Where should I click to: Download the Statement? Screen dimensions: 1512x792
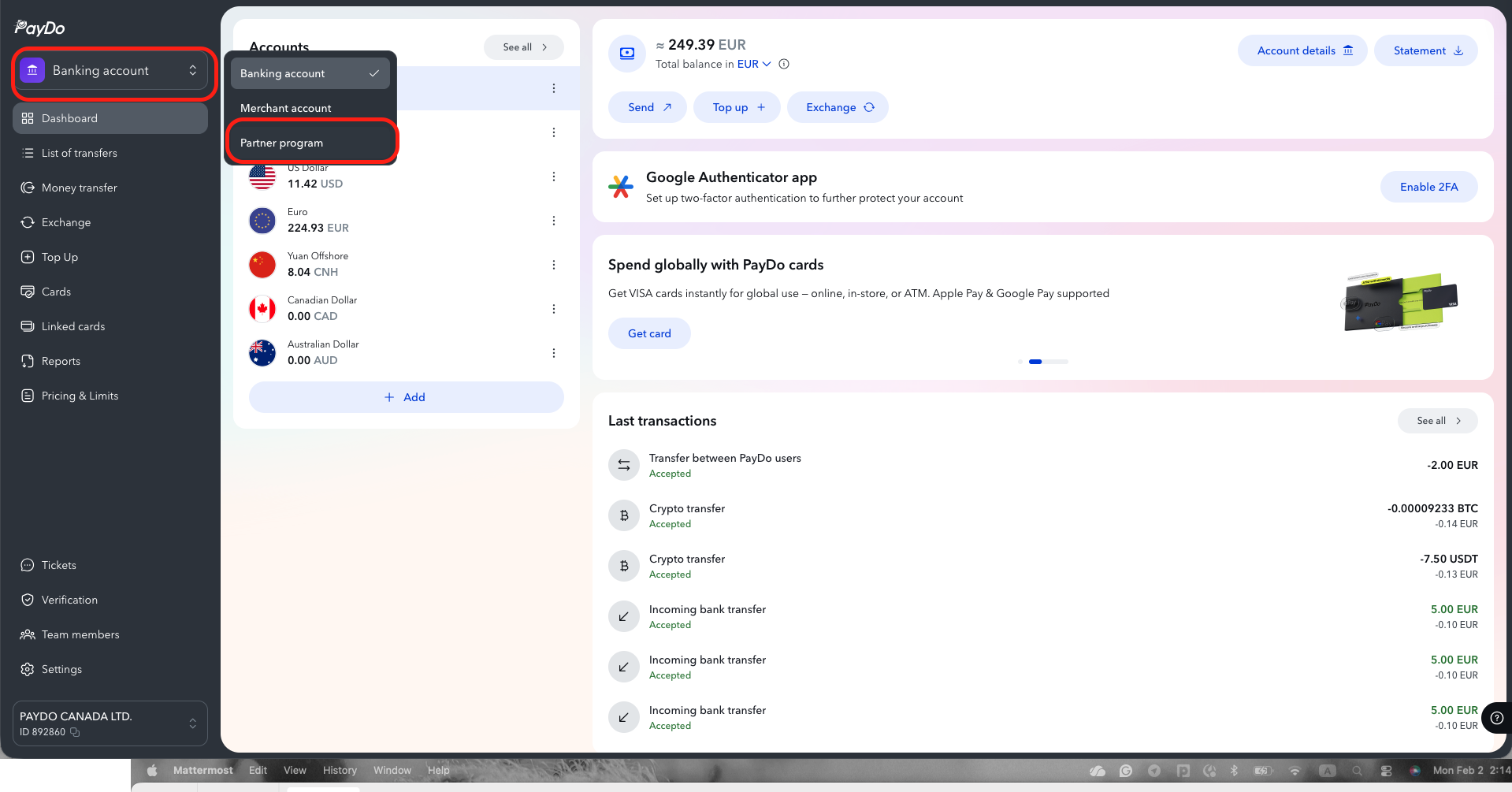pos(1426,50)
